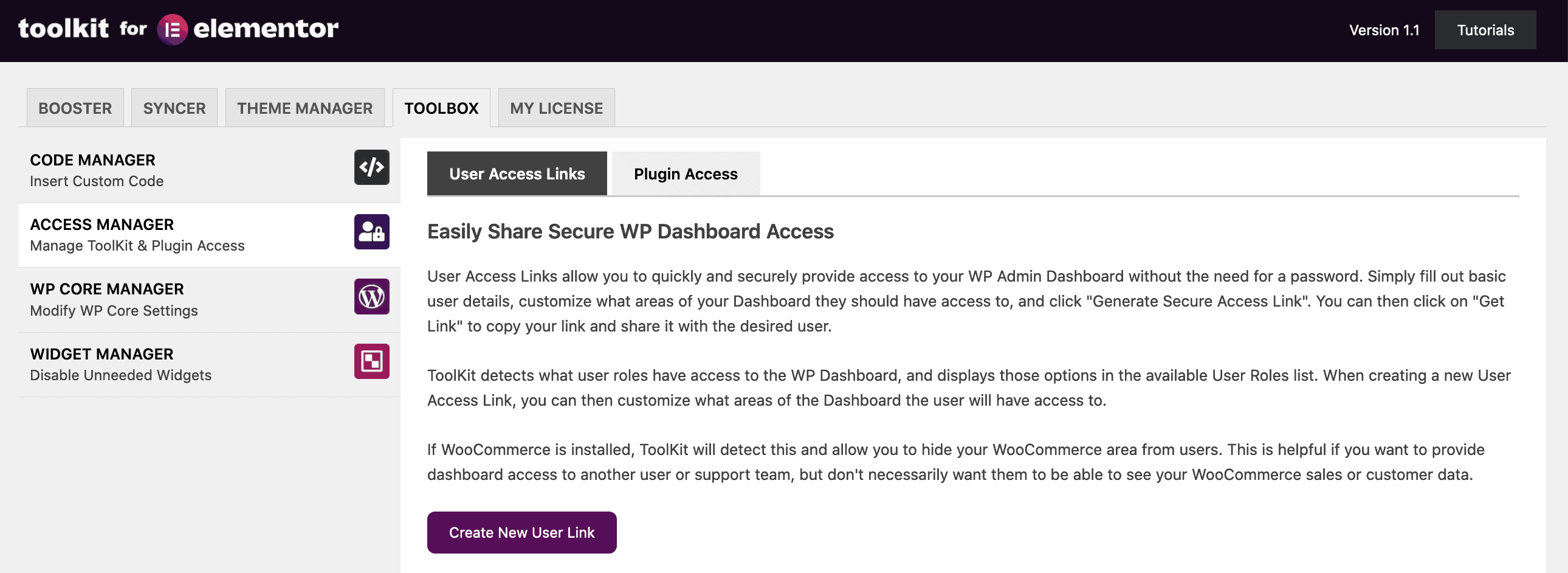Click the WP Core Manager WordPress icon

tap(371, 297)
